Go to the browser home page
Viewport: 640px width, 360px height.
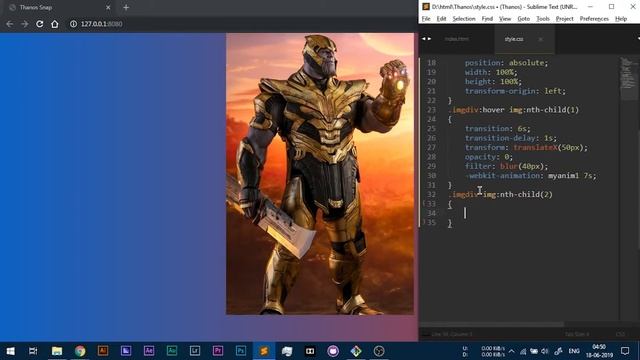coord(55,24)
